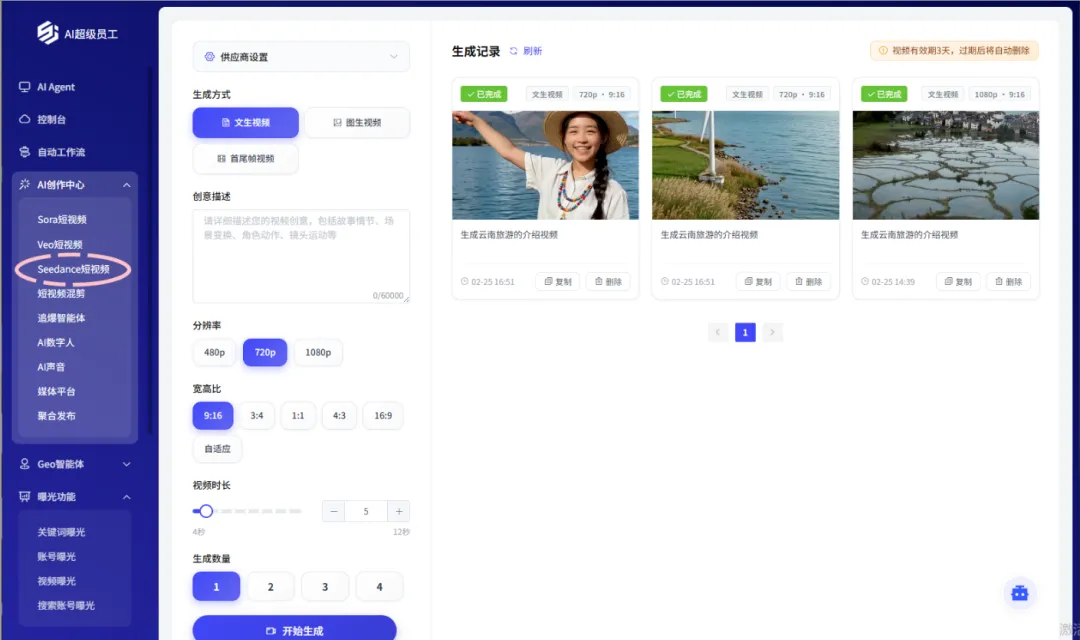Copy the 16:51 wind turbine record

758,282
